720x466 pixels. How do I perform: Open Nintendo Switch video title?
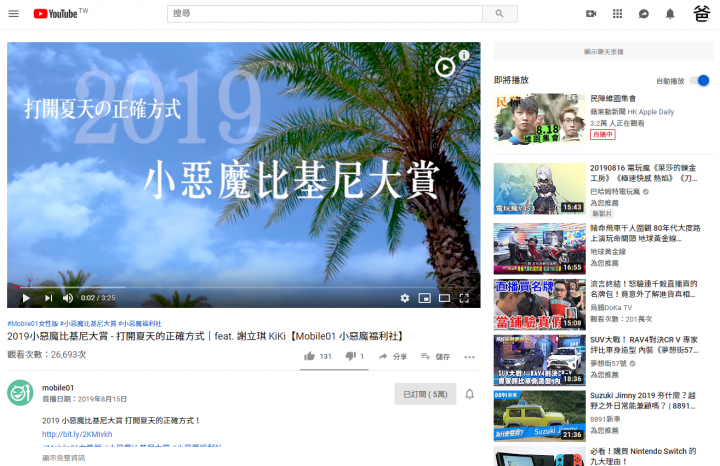[643, 456]
